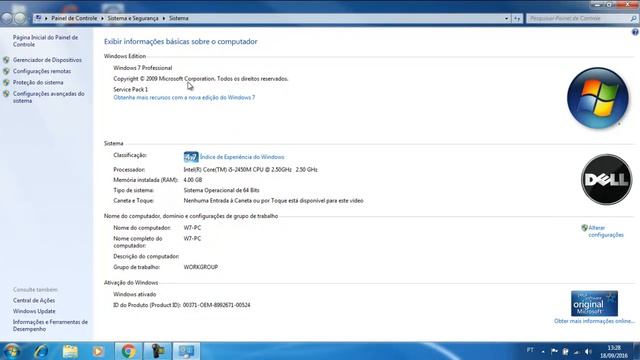Click PT language indicator in tray
Viewport: 640px width, 360px height.
tap(530, 350)
